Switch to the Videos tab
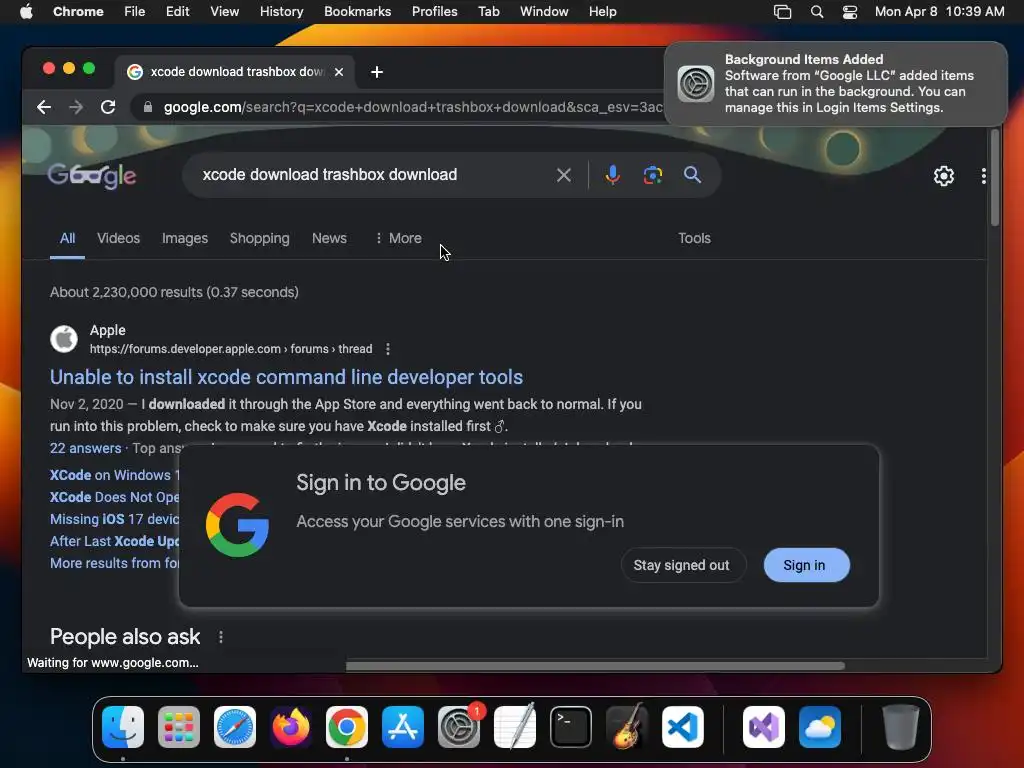 click(118, 238)
